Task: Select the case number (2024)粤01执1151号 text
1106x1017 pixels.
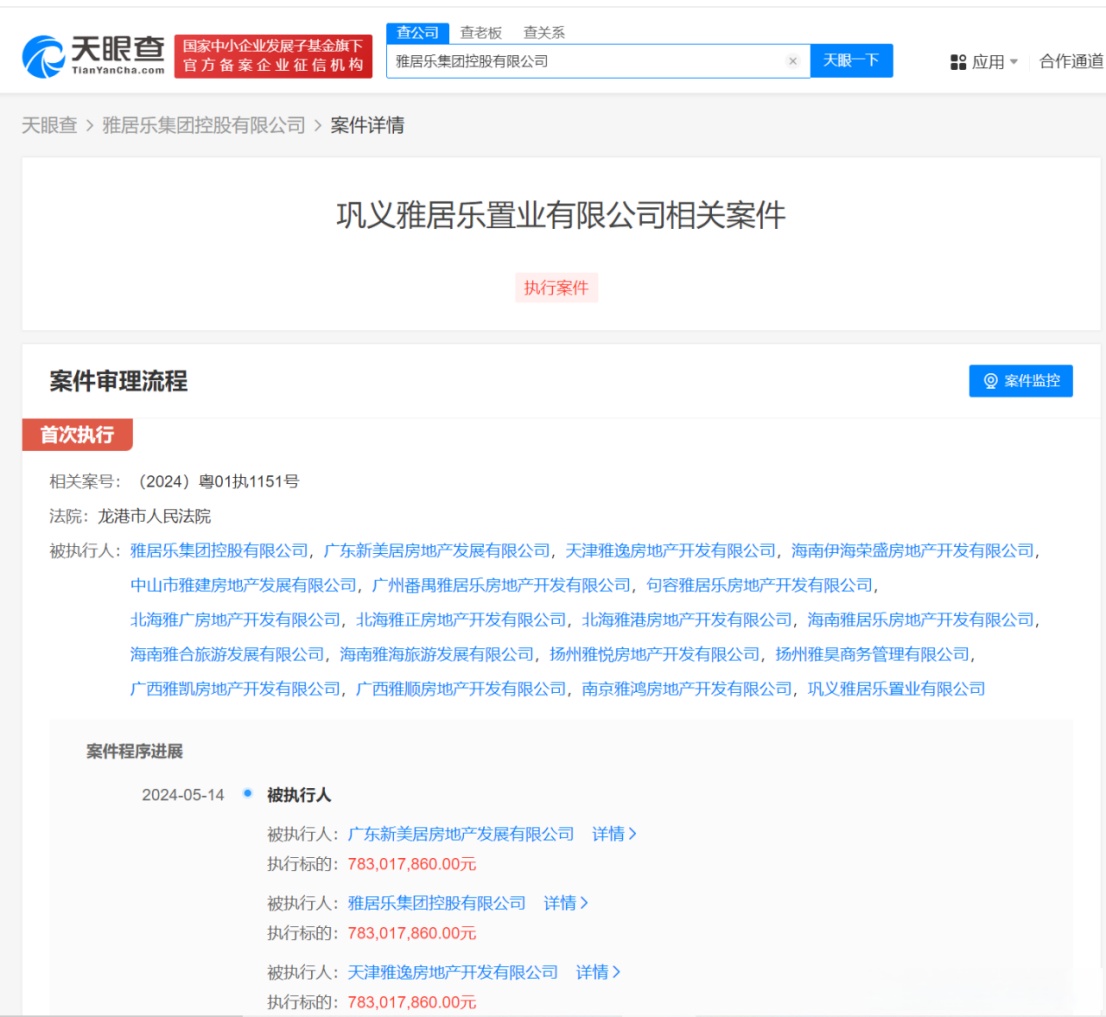Action: click(219, 482)
